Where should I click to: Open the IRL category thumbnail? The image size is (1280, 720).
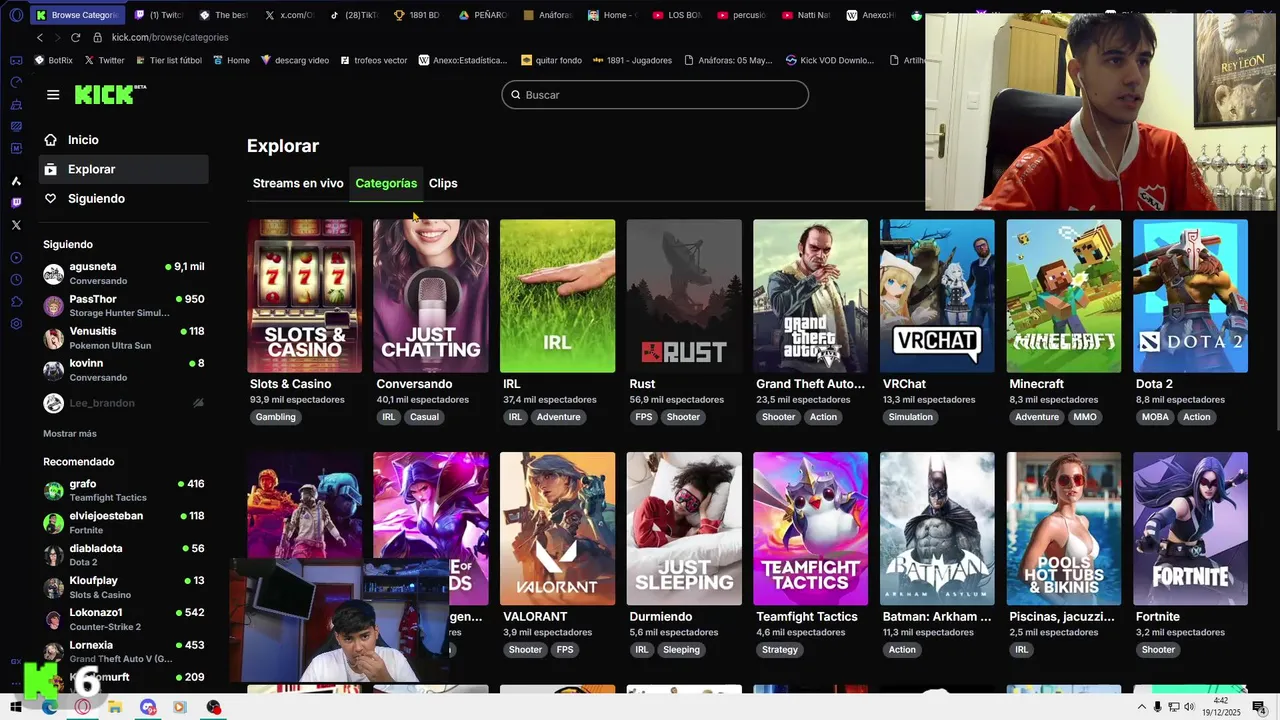click(557, 296)
